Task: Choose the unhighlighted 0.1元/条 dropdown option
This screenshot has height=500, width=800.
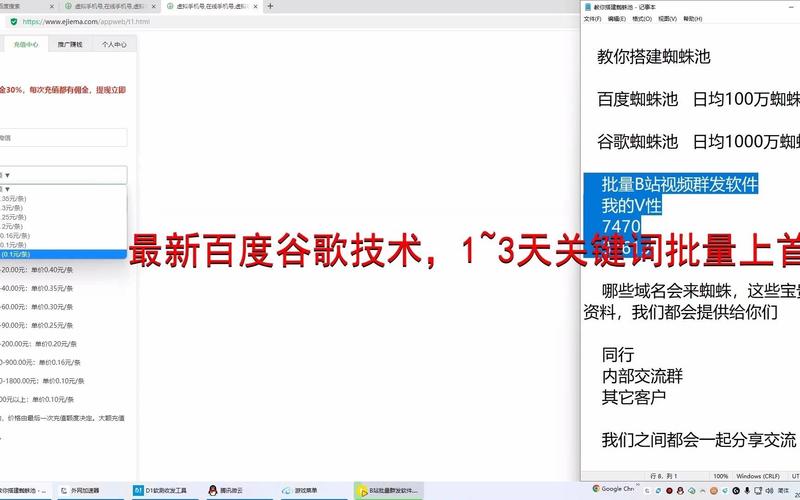Action: (x=63, y=245)
